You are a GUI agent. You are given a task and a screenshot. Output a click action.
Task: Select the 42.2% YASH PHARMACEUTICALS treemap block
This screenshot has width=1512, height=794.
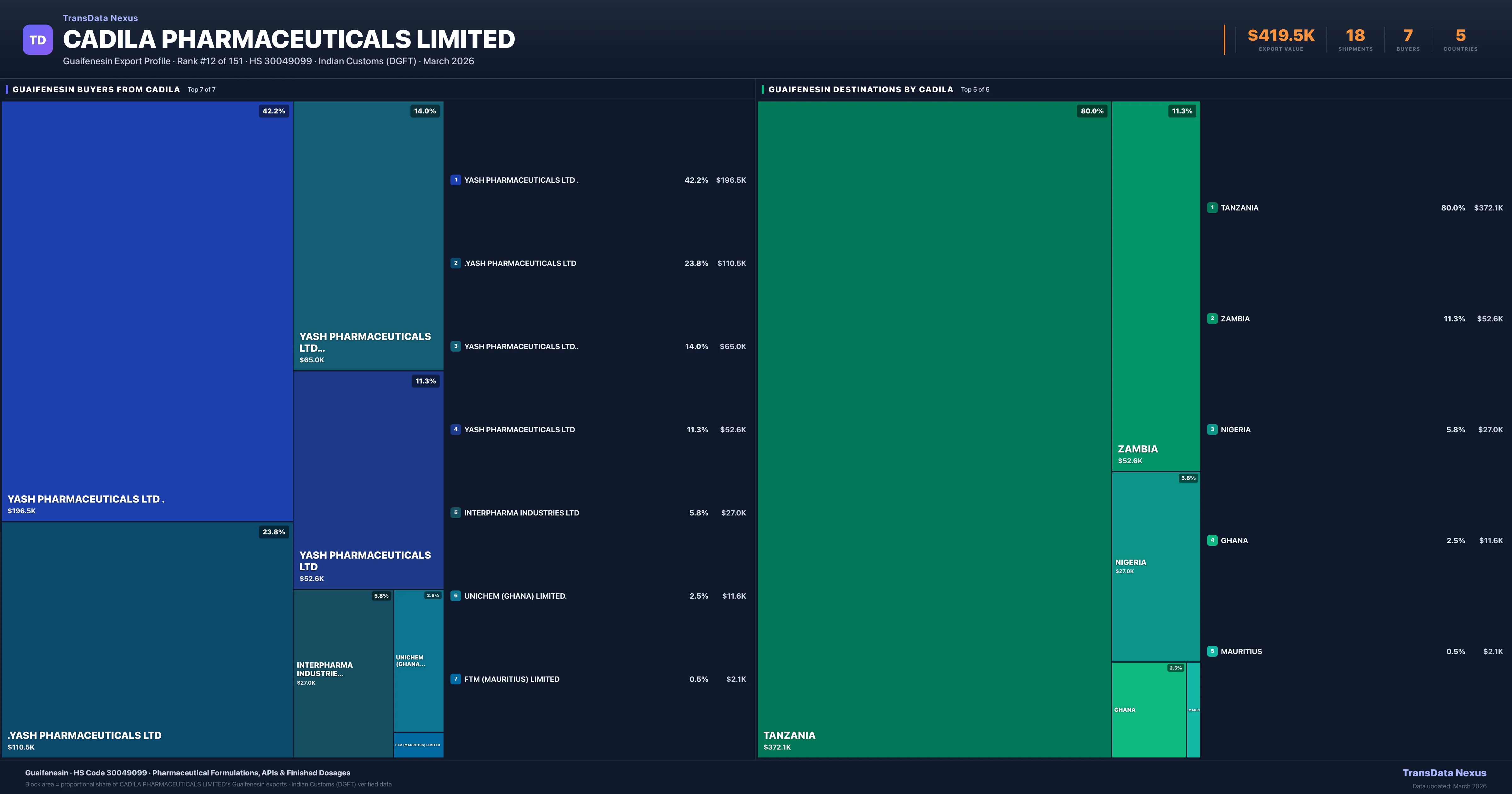[x=147, y=311]
